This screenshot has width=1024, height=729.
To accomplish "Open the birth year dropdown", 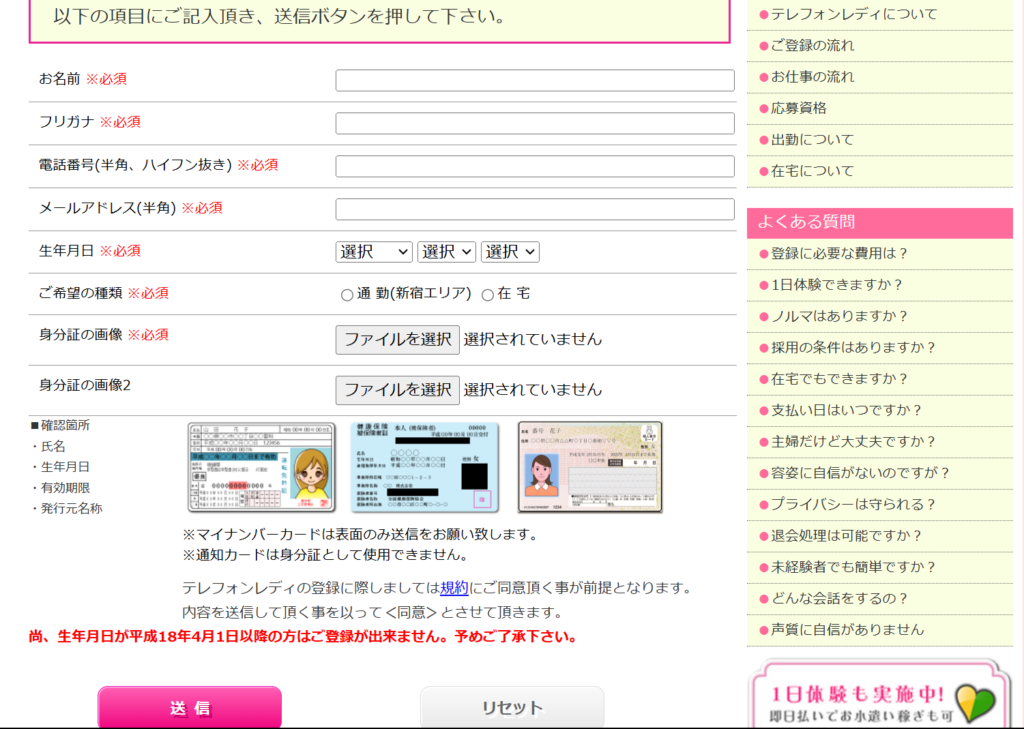I will [374, 252].
